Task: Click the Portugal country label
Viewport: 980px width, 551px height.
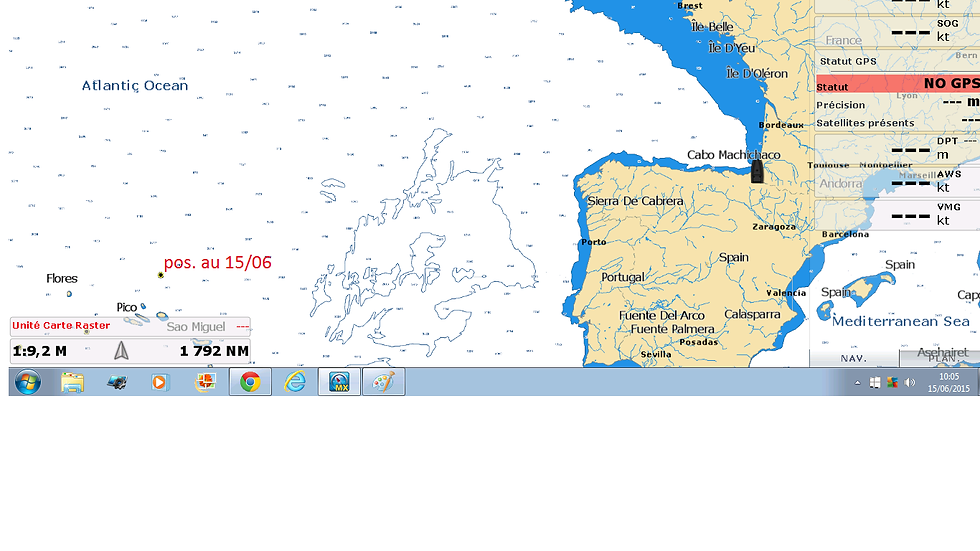Action: coord(622,277)
